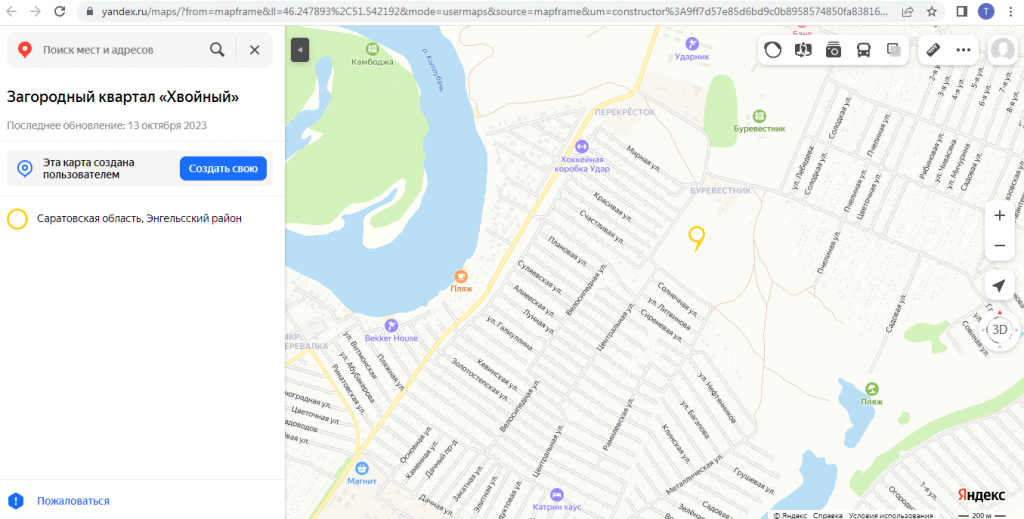Zoom out with the minus button
The height and width of the screenshot is (519, 1024).
999,245
